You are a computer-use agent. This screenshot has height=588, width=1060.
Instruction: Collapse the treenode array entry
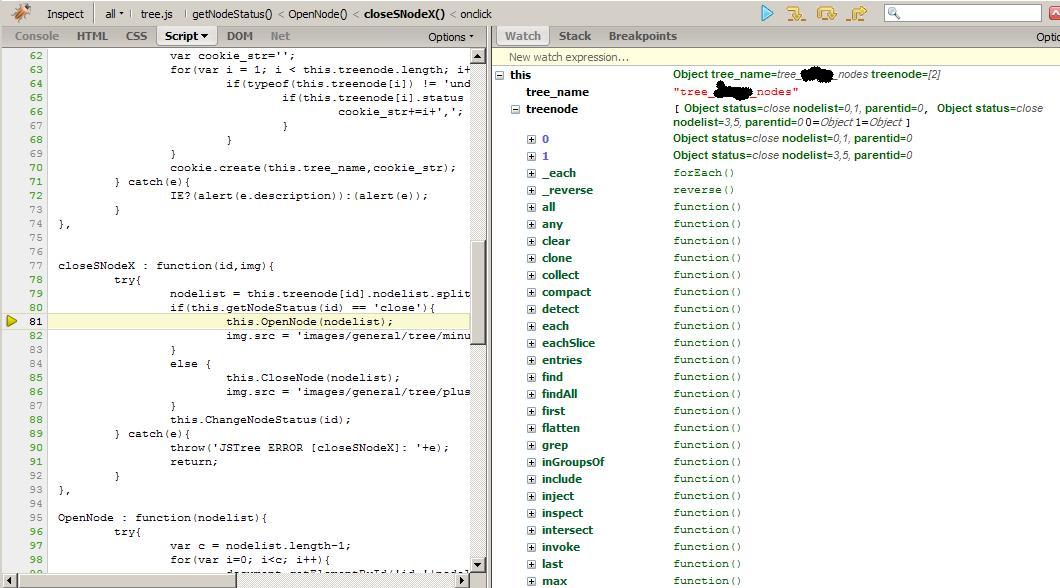coord(516,109)
